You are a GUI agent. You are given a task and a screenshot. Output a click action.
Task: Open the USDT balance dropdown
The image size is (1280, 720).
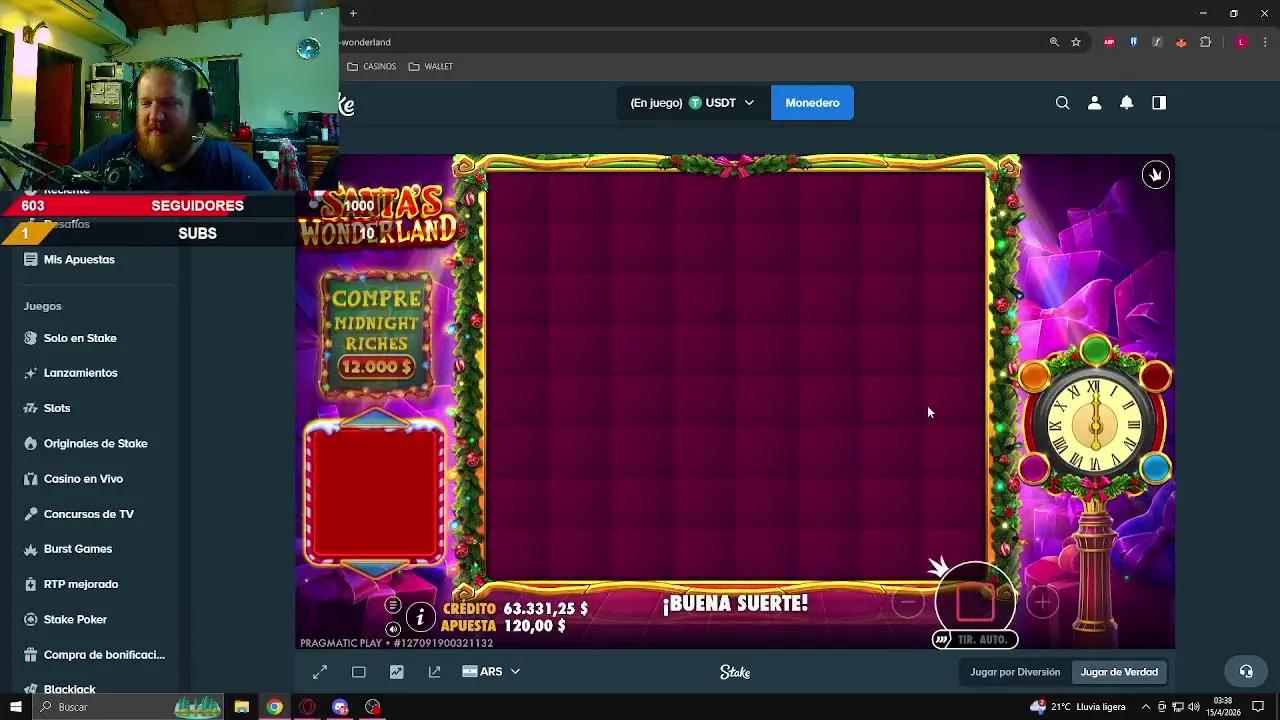click(692, 102)
